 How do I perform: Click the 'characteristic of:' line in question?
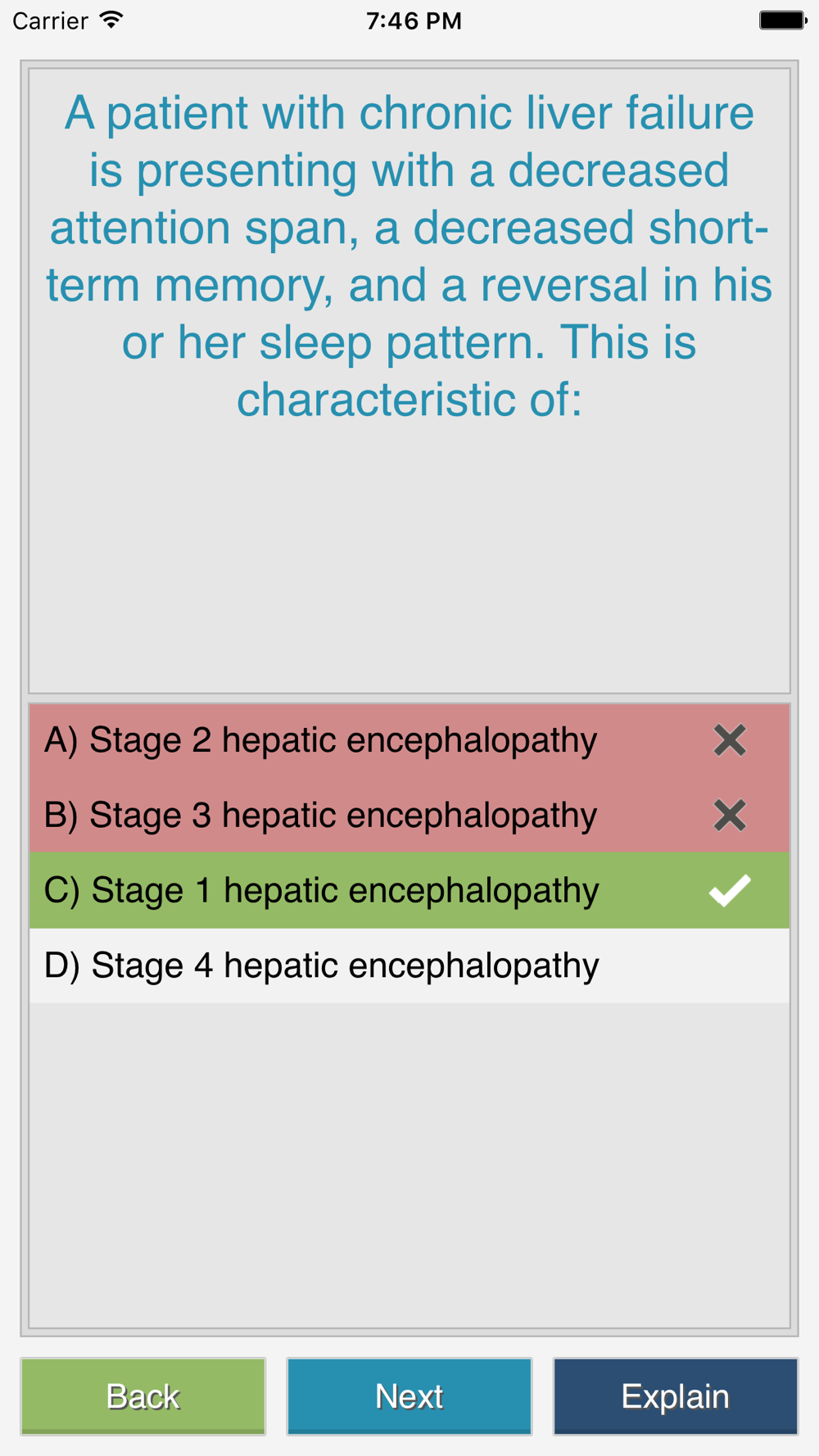click(409, 400)
